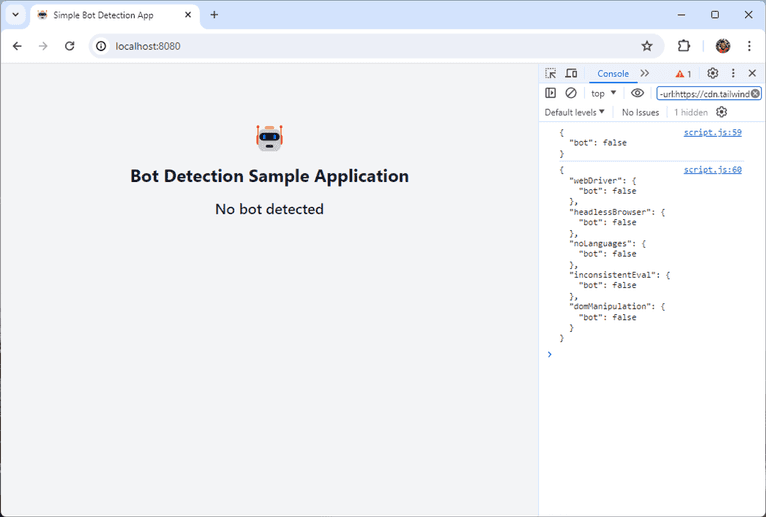766x517 pixels.
Task: Click the warning count indicator
Action: tap(683, 74)
